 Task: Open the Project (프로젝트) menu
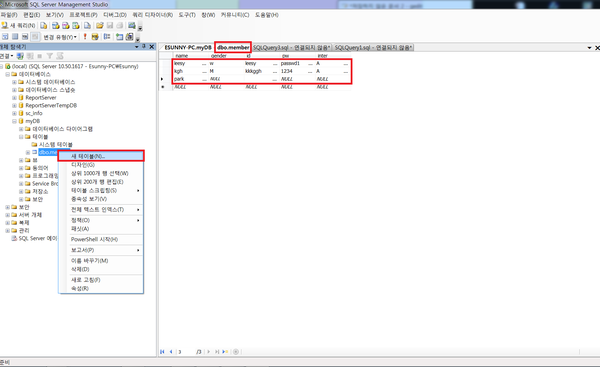[83, 15]
